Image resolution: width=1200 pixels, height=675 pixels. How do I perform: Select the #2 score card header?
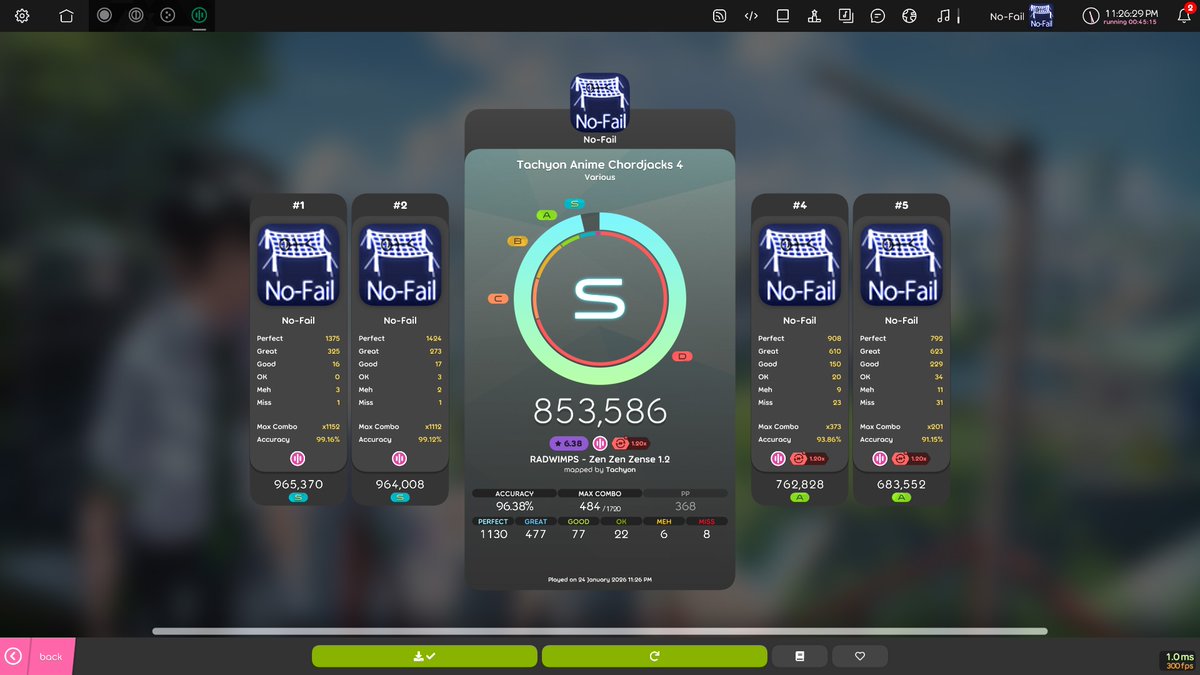[400, 205]
